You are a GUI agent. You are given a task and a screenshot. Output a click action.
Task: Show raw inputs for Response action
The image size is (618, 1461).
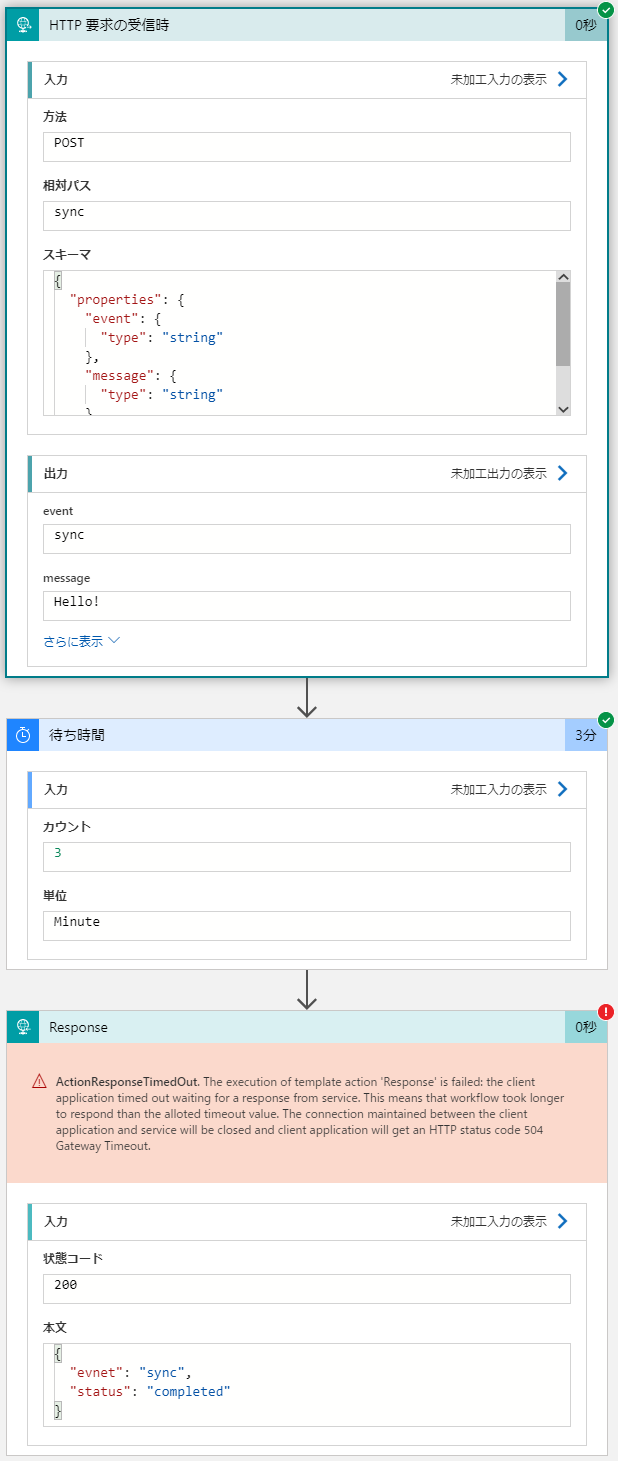(x=510, y=1221)
